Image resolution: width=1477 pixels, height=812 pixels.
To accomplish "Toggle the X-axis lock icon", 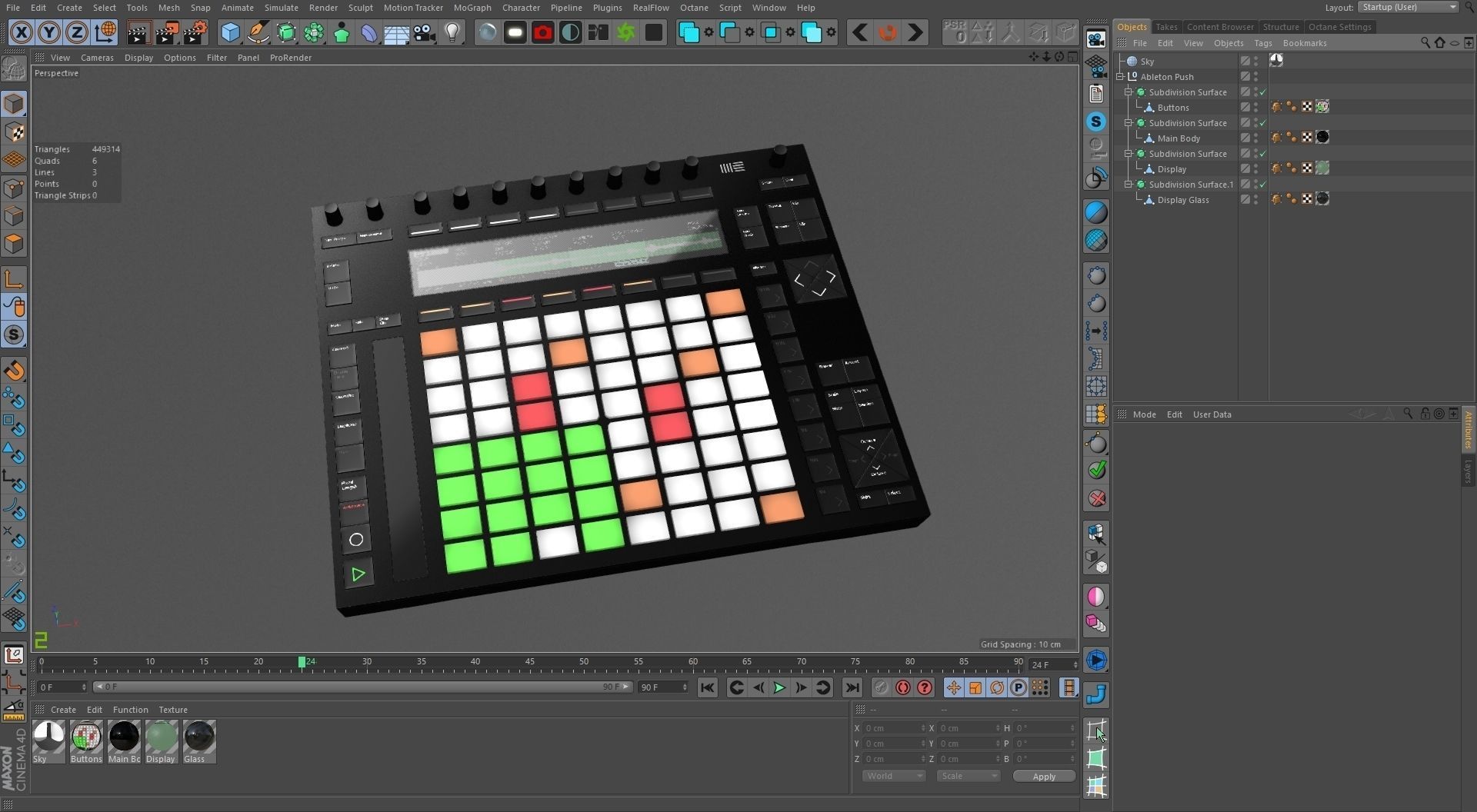I will pos(22,32).
